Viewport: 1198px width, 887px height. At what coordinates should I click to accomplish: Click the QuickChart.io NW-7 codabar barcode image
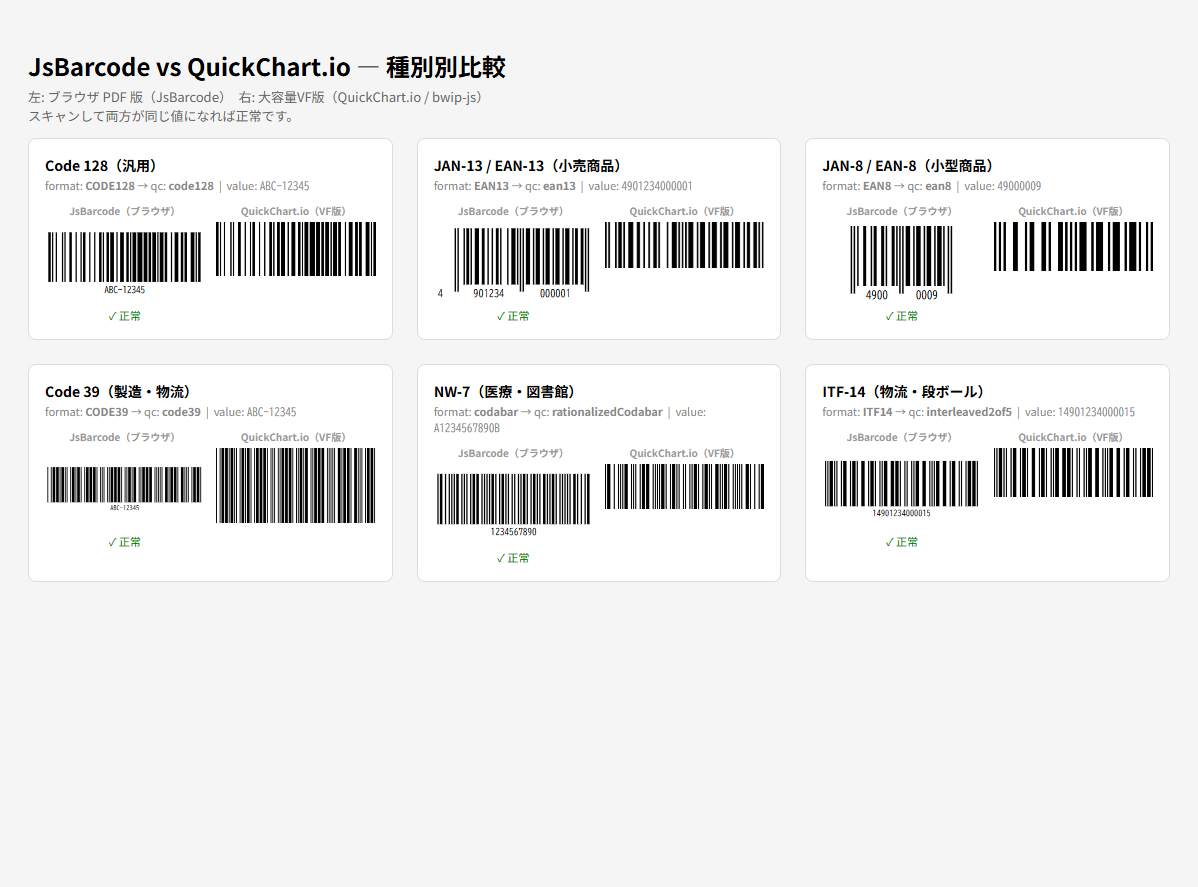click(684, 487)
